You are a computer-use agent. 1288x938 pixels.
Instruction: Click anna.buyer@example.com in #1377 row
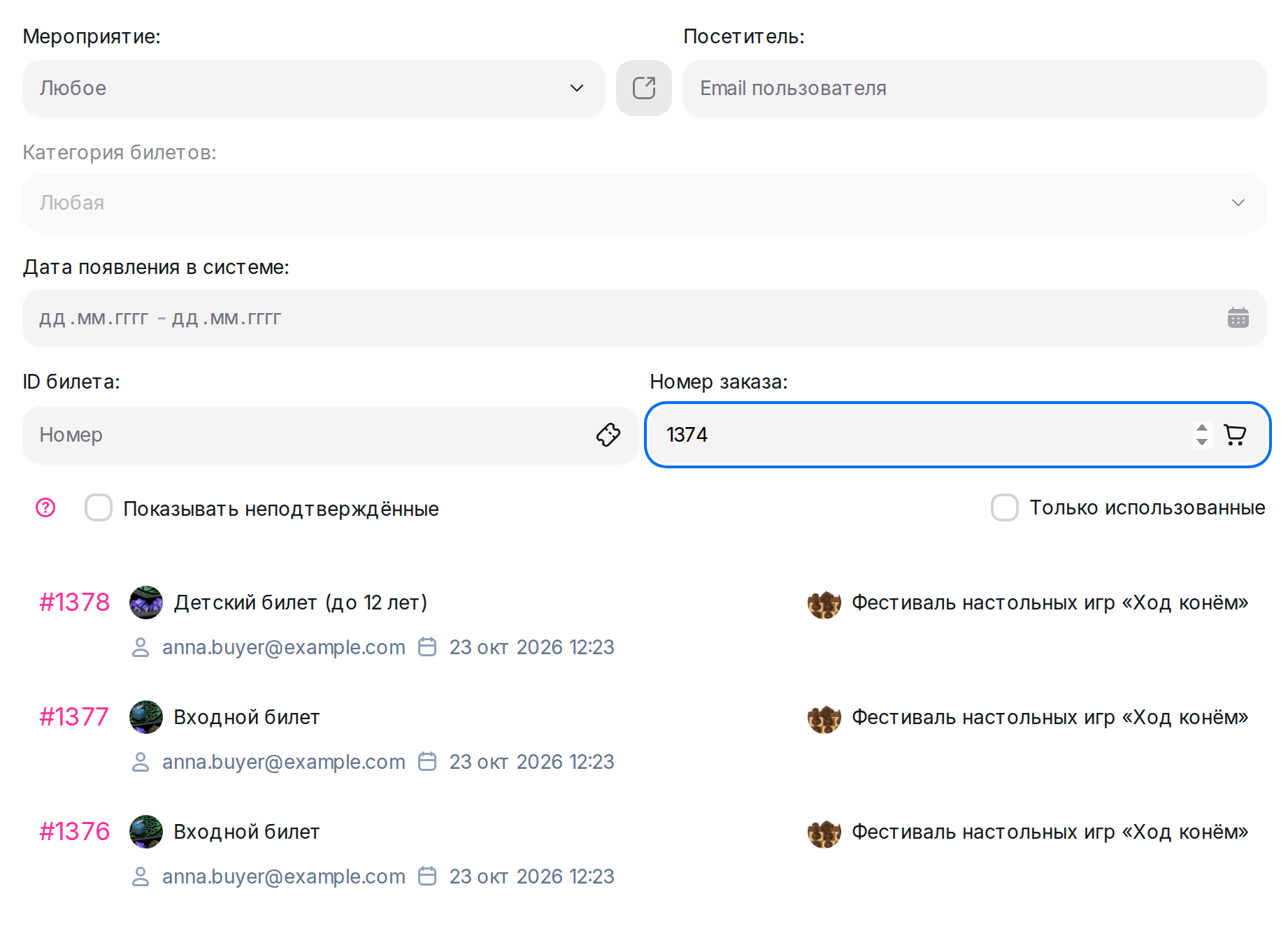[284, 762]
